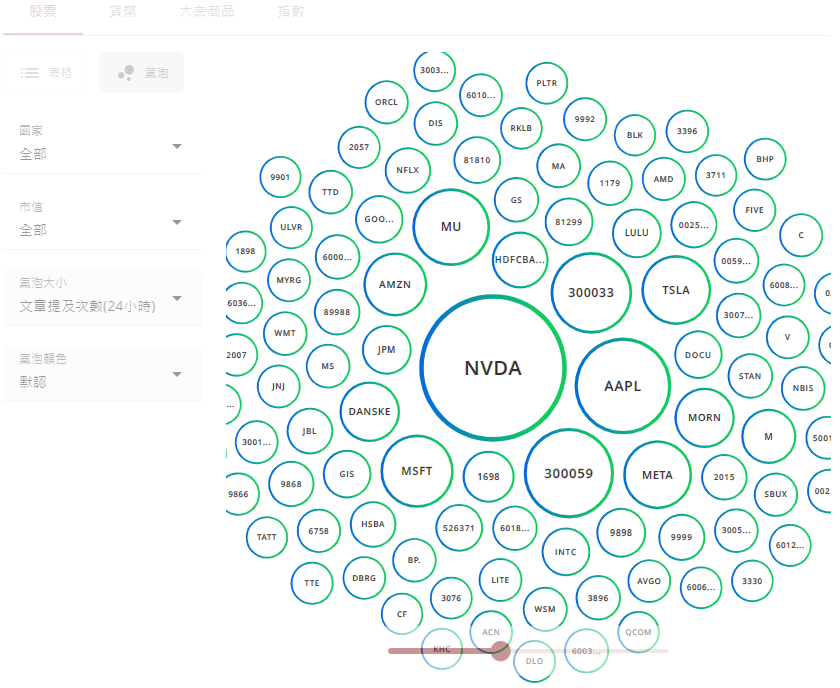Switch to the 貨幣 currencies tab
This screenshot has width=840, height=688.
(x=124, y=12)
